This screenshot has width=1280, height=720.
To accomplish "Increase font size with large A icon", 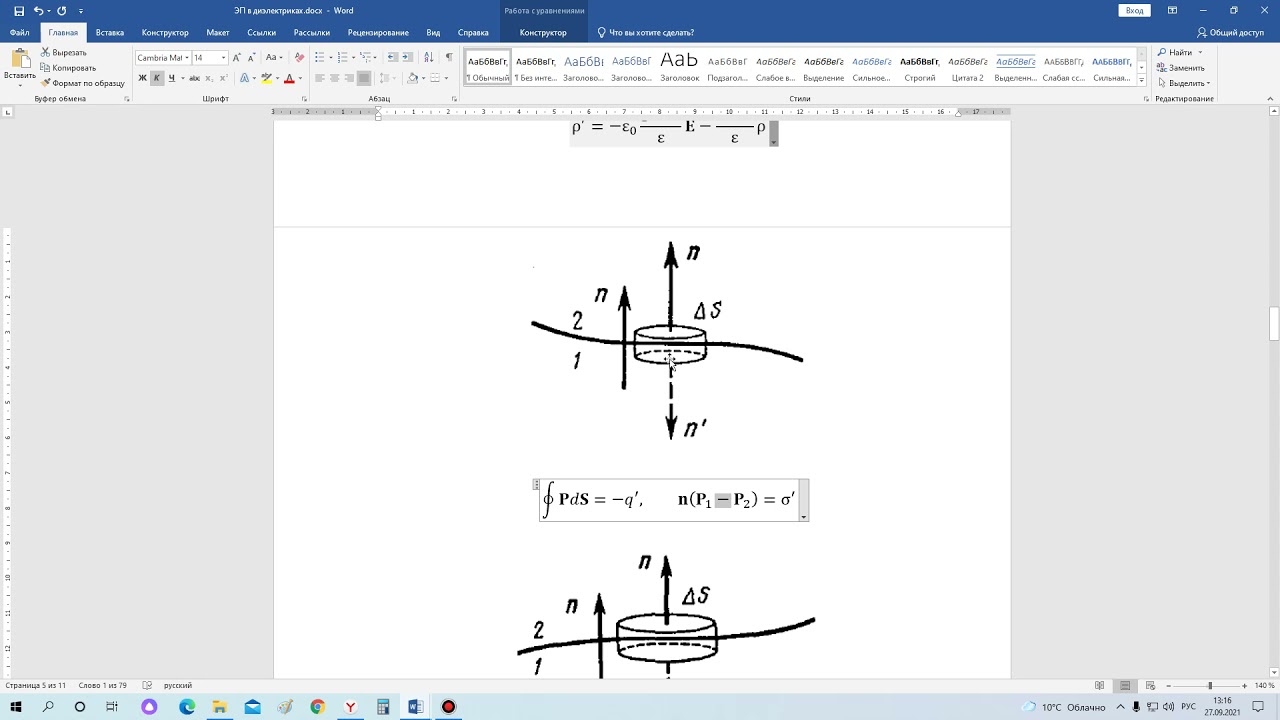I will 237,58.
